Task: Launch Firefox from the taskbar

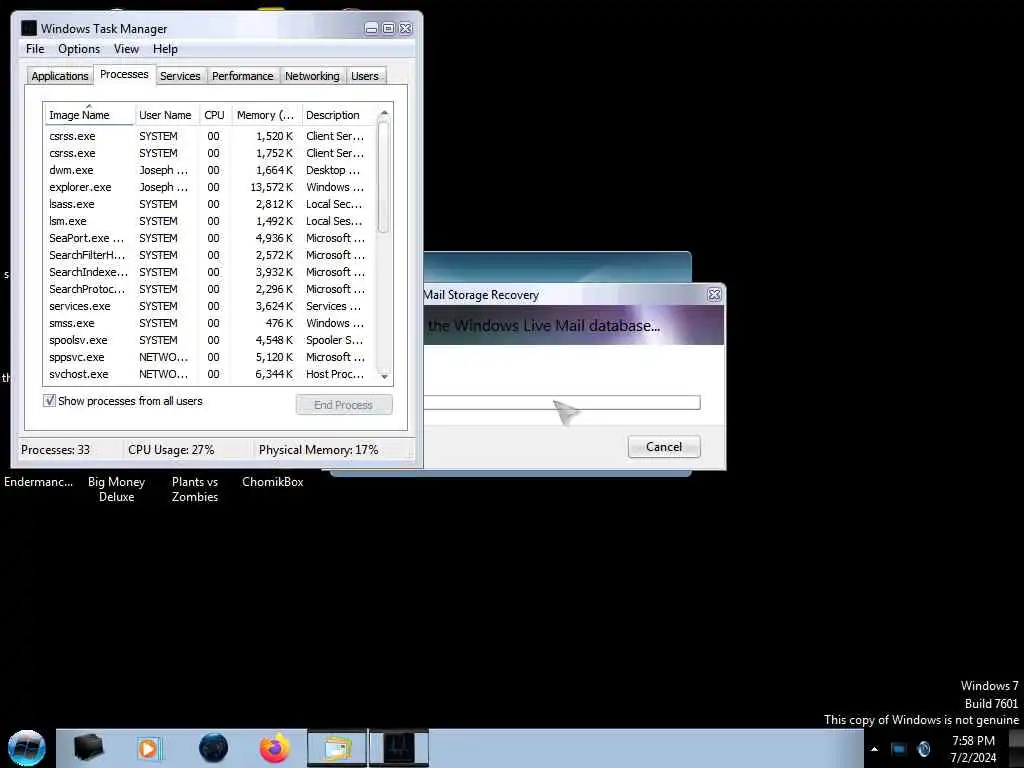Action: point(274,748)
